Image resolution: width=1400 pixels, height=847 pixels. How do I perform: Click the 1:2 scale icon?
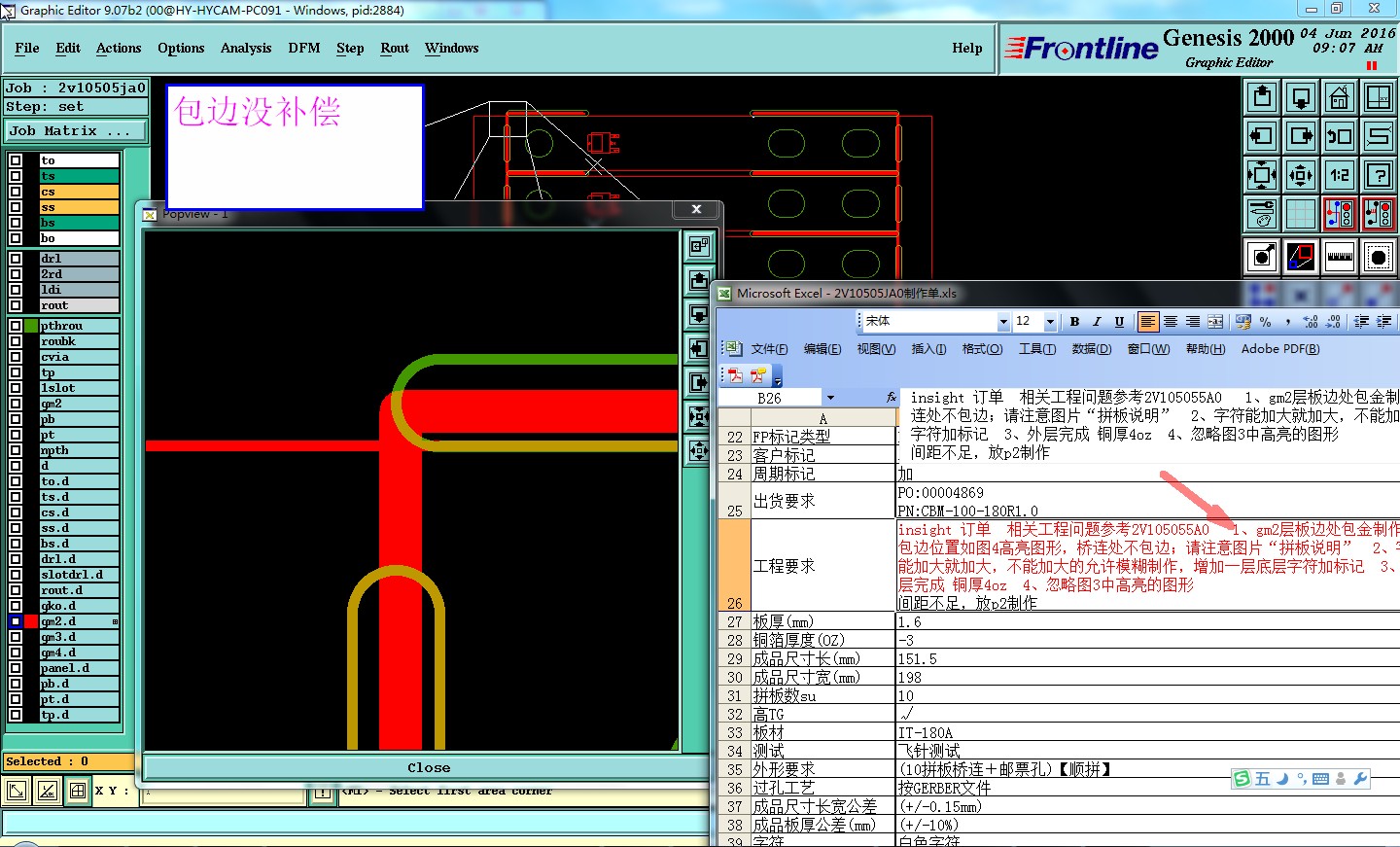point(1340,175)
